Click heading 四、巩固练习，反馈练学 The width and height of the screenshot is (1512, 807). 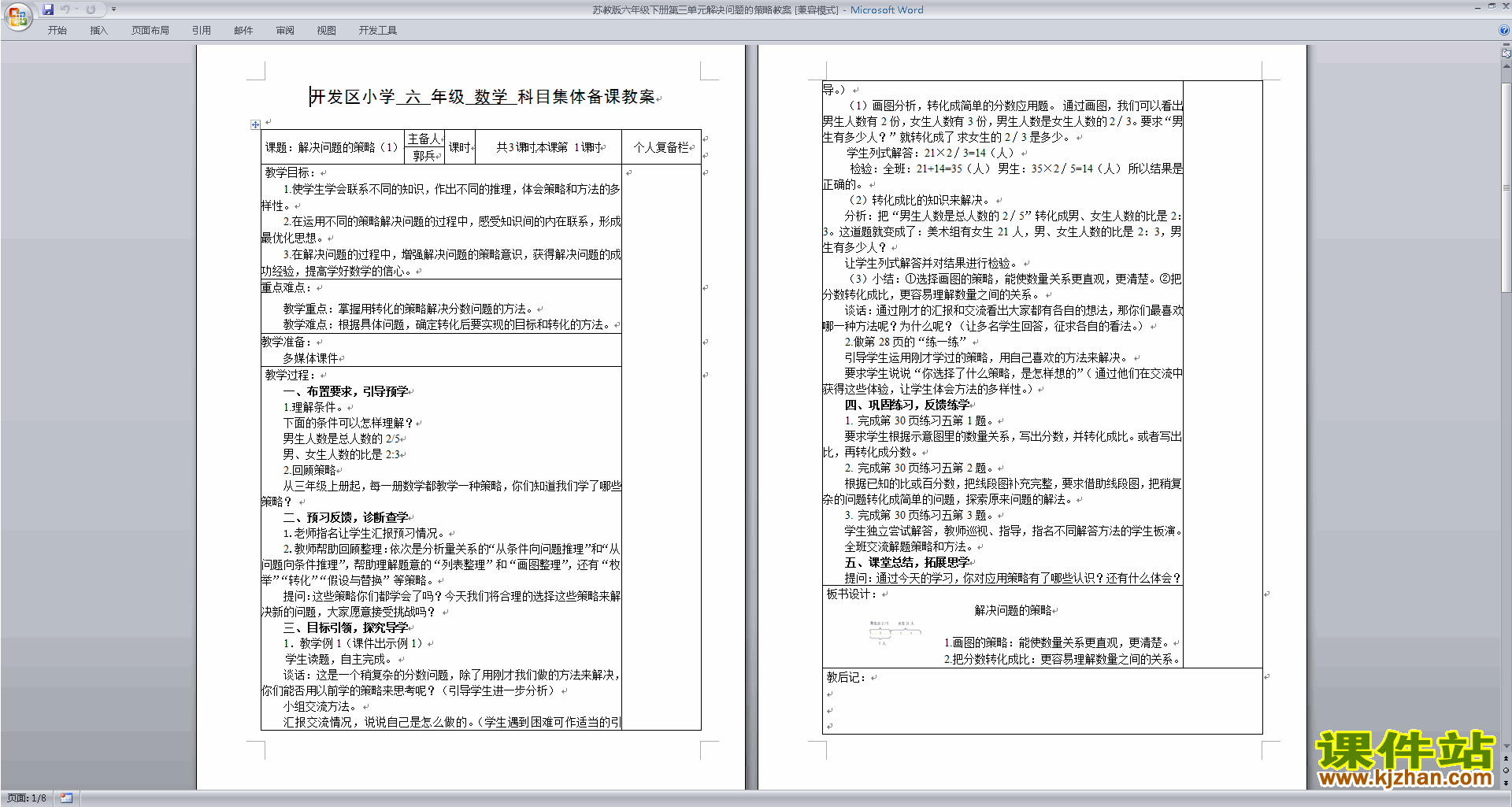pyautogui.click(x=907, y=405)
